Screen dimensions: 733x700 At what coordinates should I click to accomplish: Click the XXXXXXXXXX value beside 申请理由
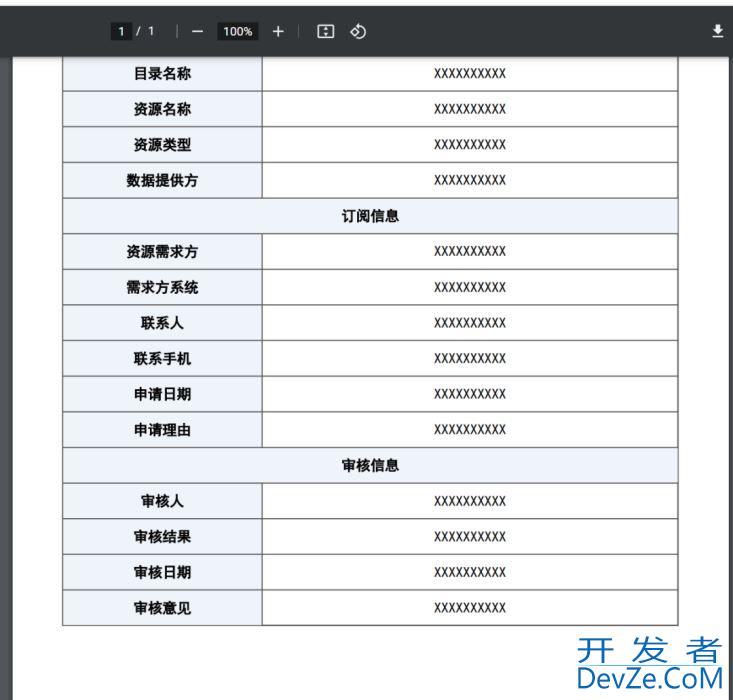coord(470,429)
